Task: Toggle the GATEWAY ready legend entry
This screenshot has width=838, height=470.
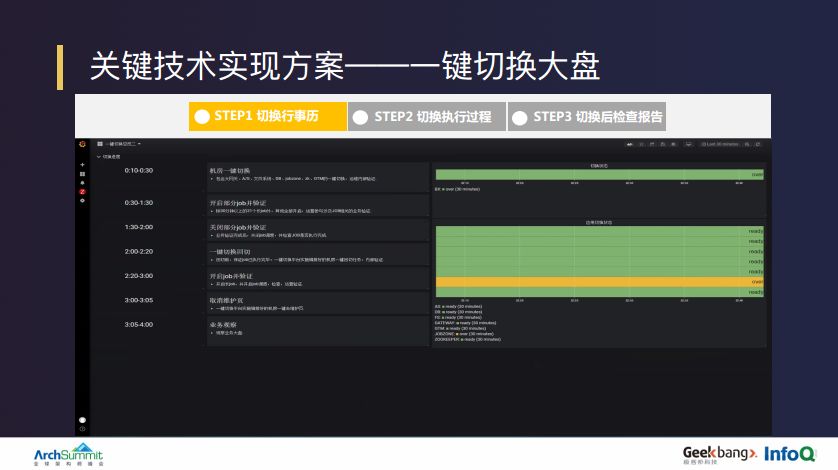Action: [465, 322]
